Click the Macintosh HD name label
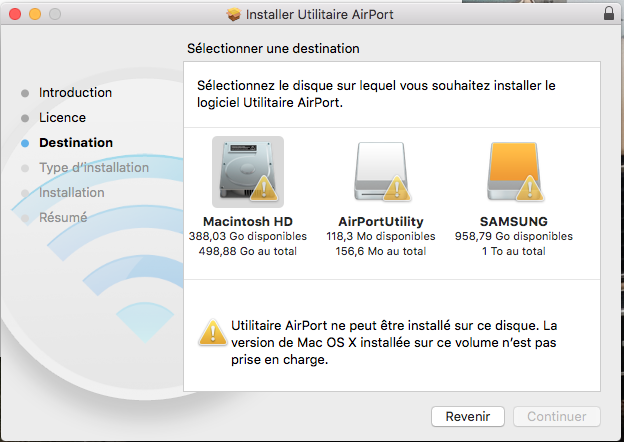 (248, 222)
